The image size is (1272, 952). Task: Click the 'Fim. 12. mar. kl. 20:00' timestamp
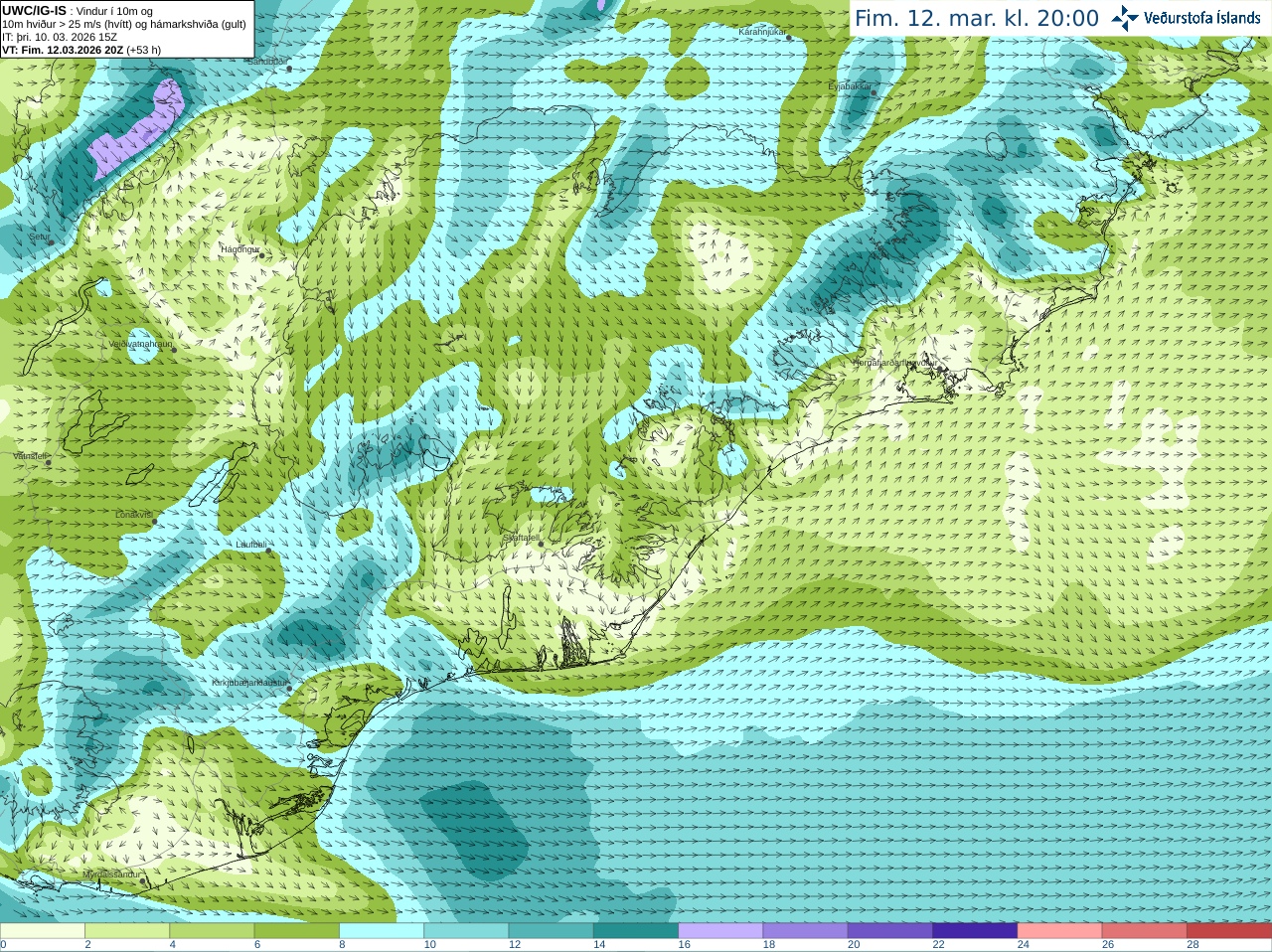[977, 18]
